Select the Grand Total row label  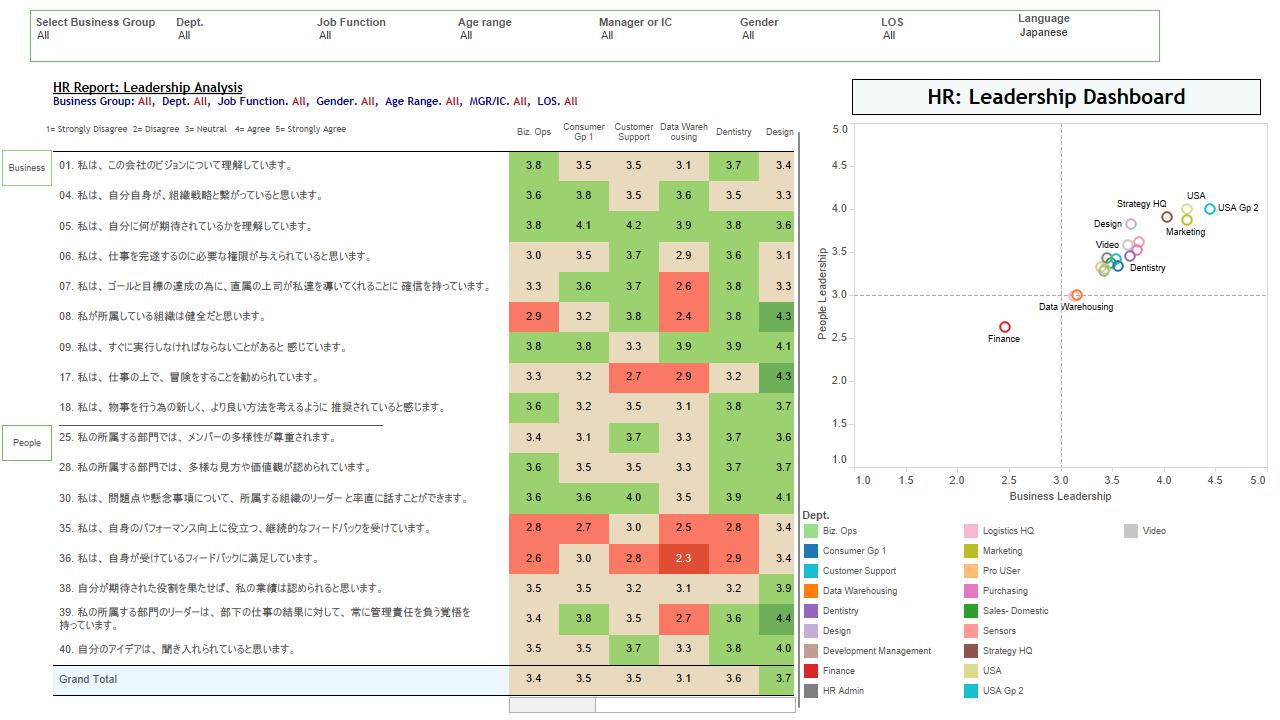click(88, 680)
